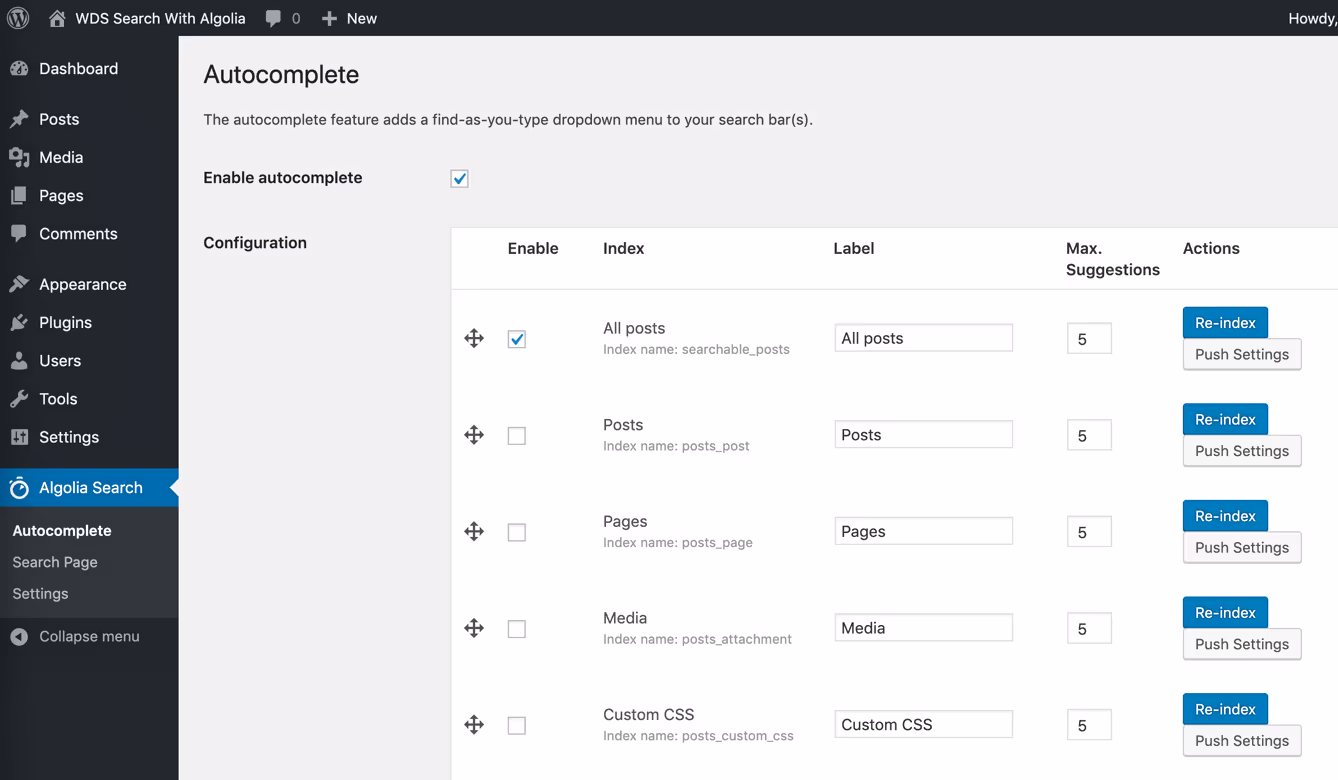Click the Plugins plug icon in sidebar
The width and height of the screenshot is (1338, 780).
pos(19,322)
